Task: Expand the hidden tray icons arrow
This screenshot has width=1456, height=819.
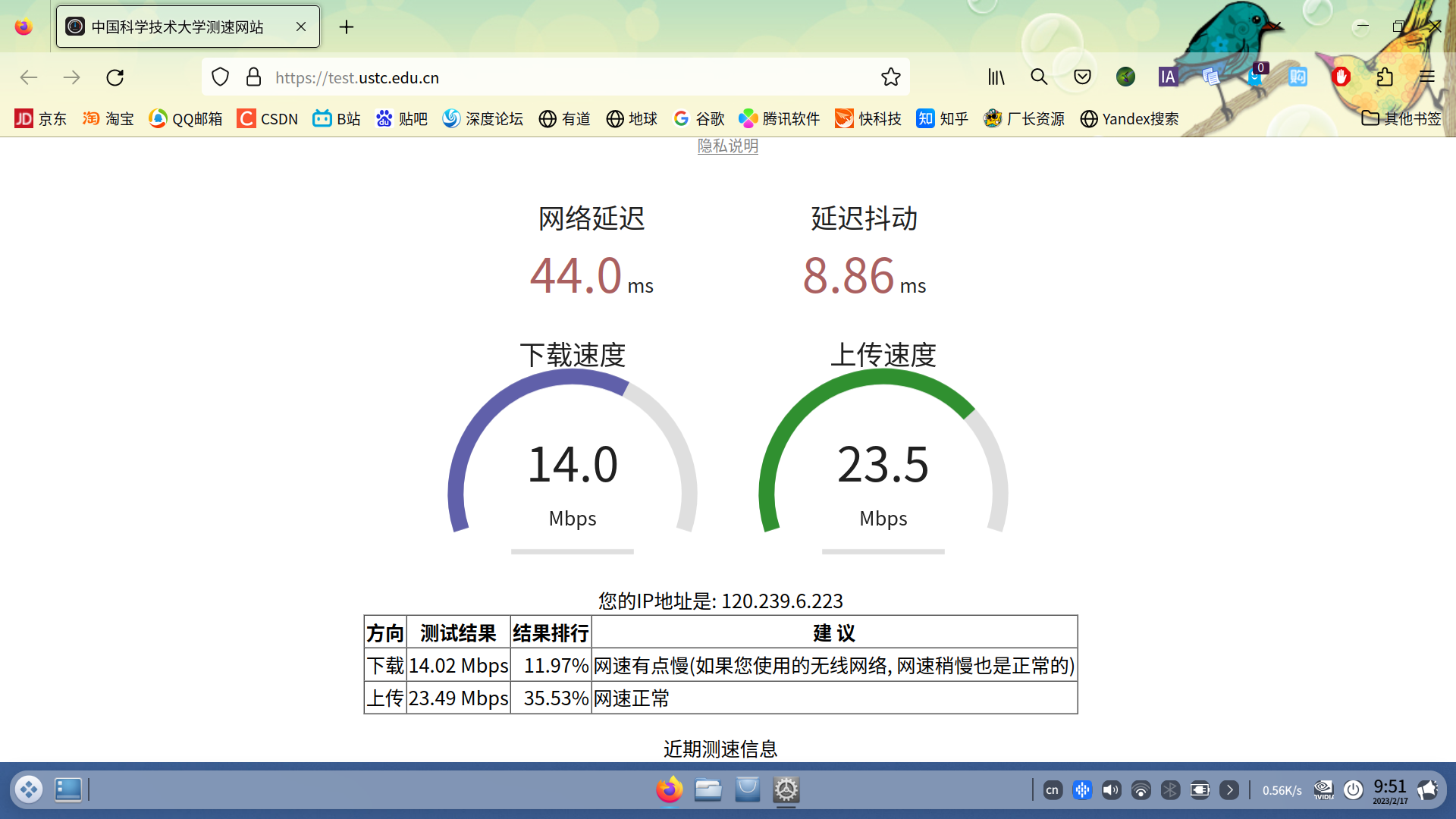Action: tap(1229, 789)
